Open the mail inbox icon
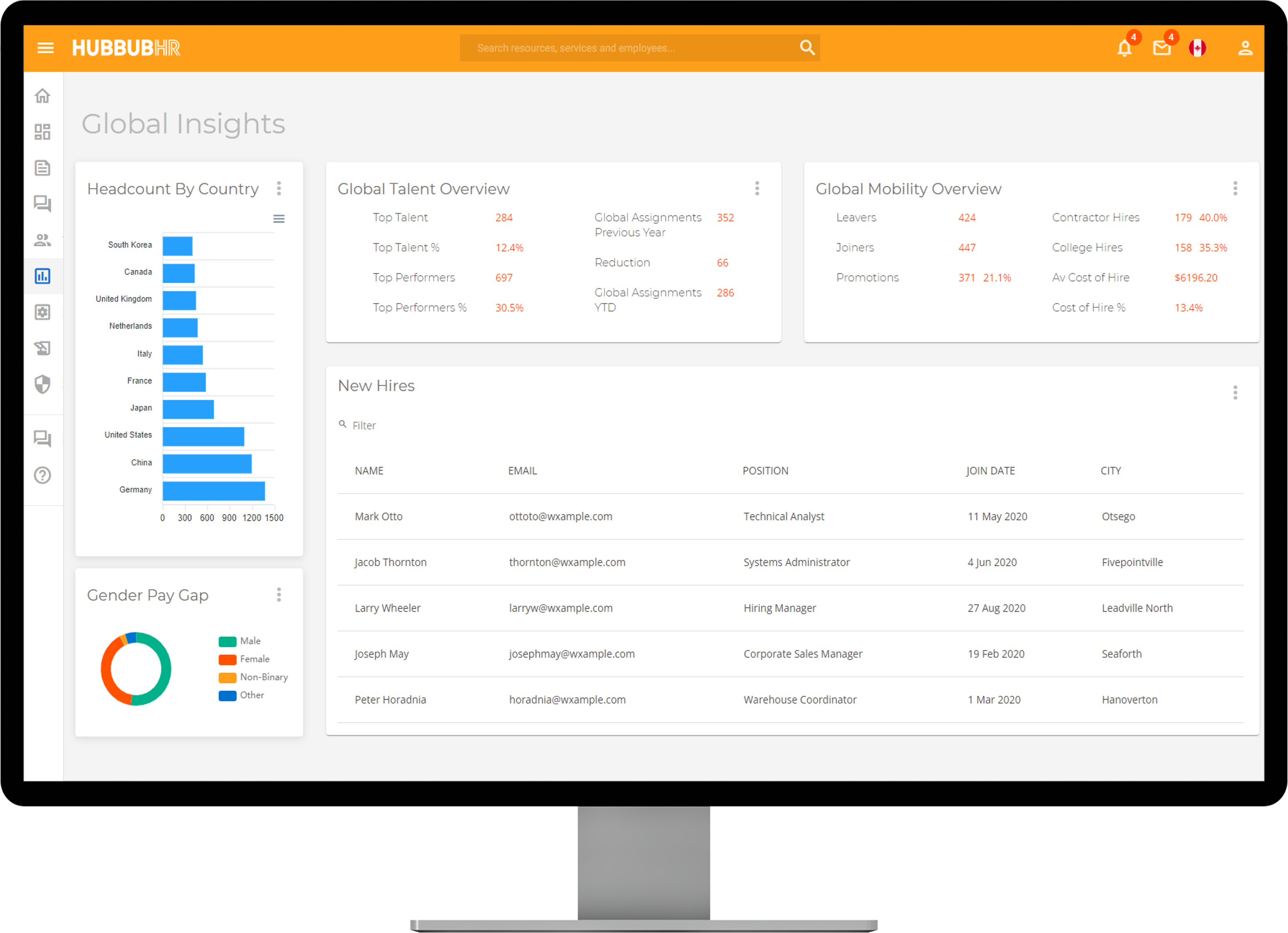This screenshot has width=1288, height=933. [1161, 48]
